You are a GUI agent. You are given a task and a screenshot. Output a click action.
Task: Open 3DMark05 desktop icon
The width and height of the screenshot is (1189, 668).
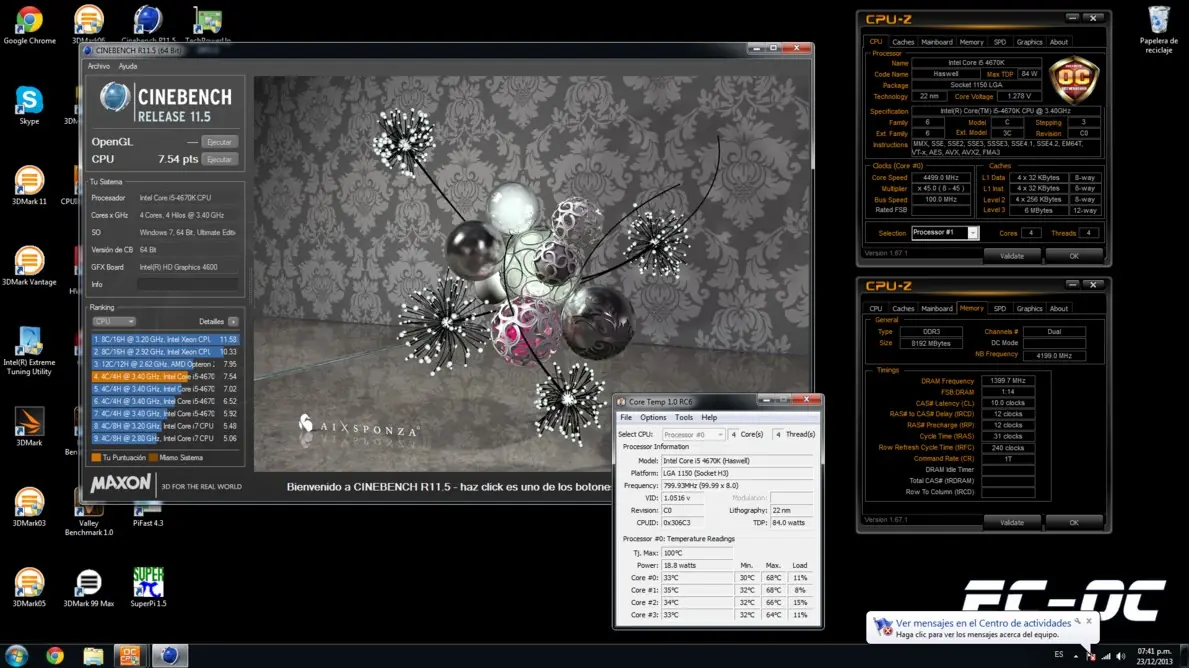(x=29, y=588)
